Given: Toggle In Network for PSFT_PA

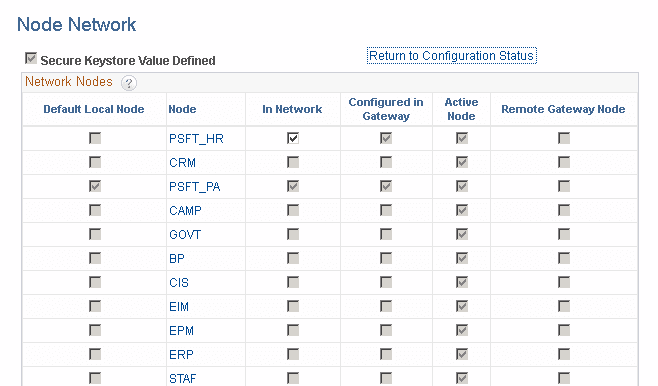Looking at the screenshot, I should click(x=293, y=186).
